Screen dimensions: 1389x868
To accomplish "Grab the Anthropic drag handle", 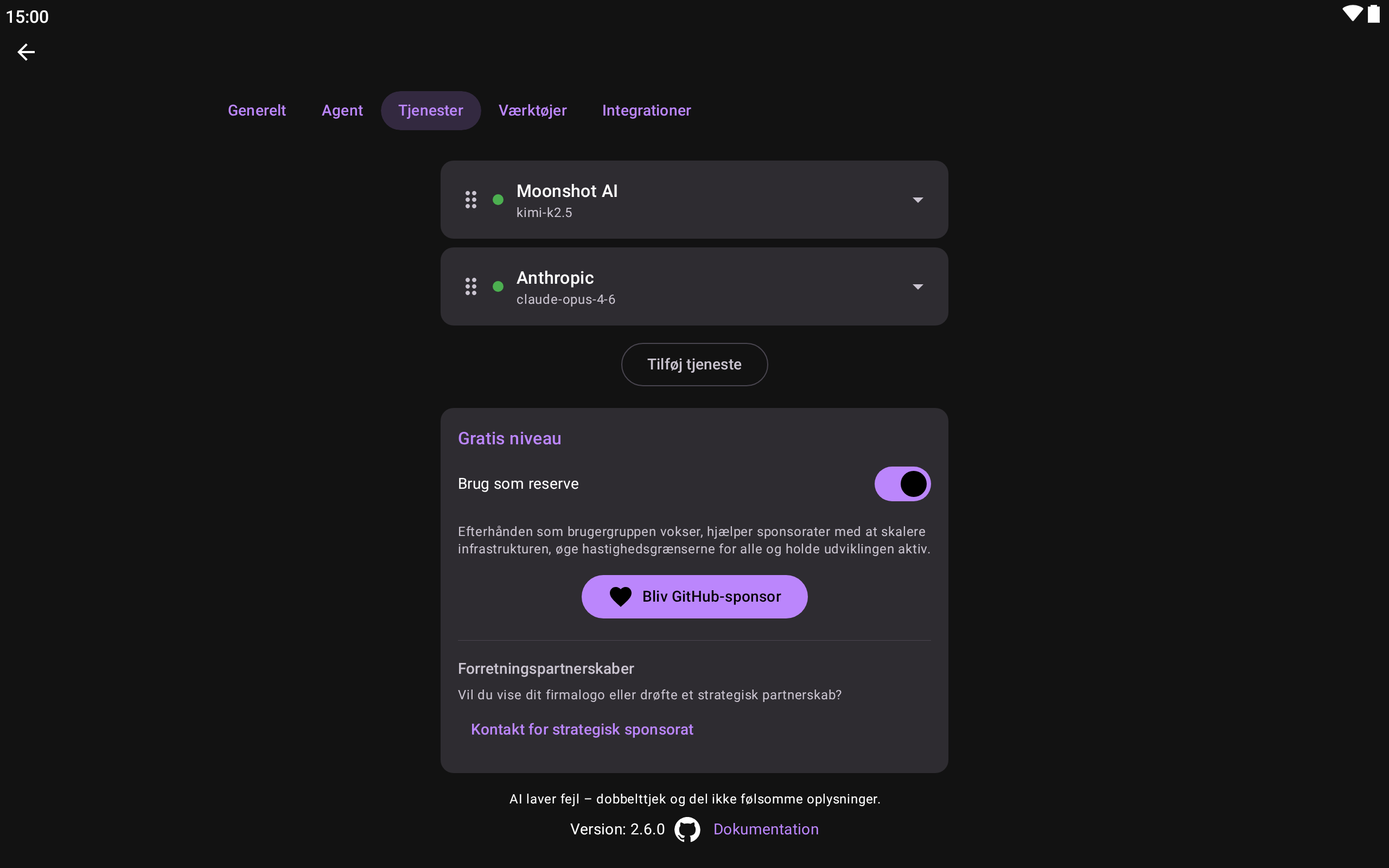I will 470,286.
